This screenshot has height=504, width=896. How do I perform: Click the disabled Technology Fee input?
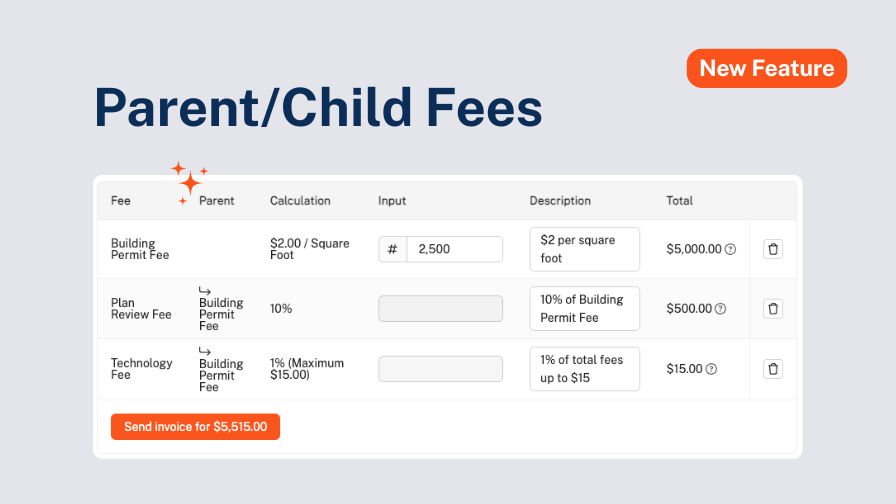pos(440,369)
